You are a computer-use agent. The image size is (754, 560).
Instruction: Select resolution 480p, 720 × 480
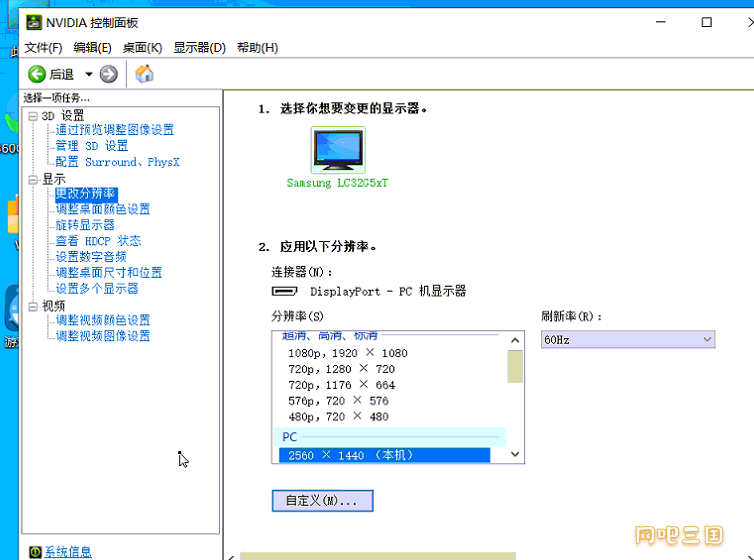[338, 417]
